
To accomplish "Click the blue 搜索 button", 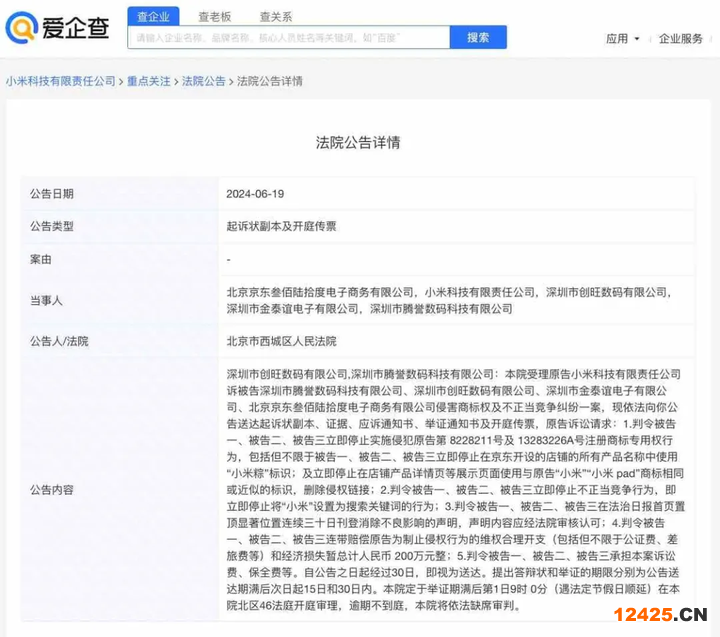I will tap(478, 37).
